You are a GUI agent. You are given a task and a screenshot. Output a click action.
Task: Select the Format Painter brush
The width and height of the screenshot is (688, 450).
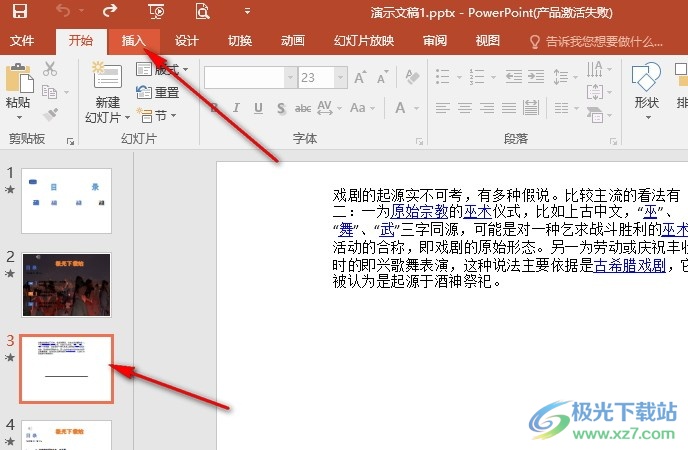click(x=50, y=114)
